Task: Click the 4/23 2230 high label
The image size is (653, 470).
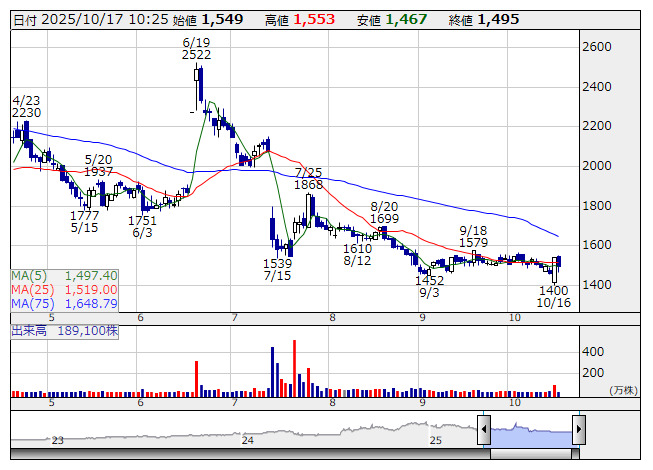Action: pyautogui.click(x=26, y=107)
